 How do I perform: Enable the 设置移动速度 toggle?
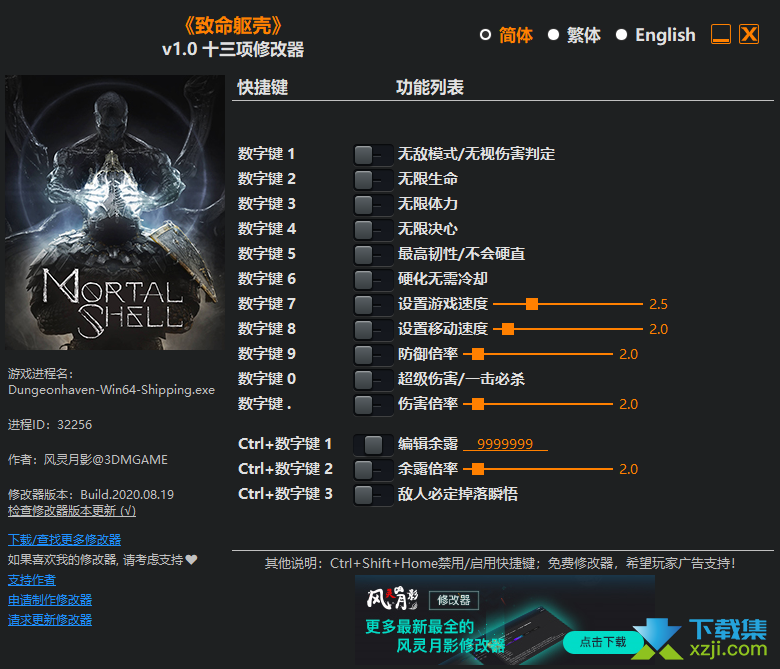pos(373,330)
